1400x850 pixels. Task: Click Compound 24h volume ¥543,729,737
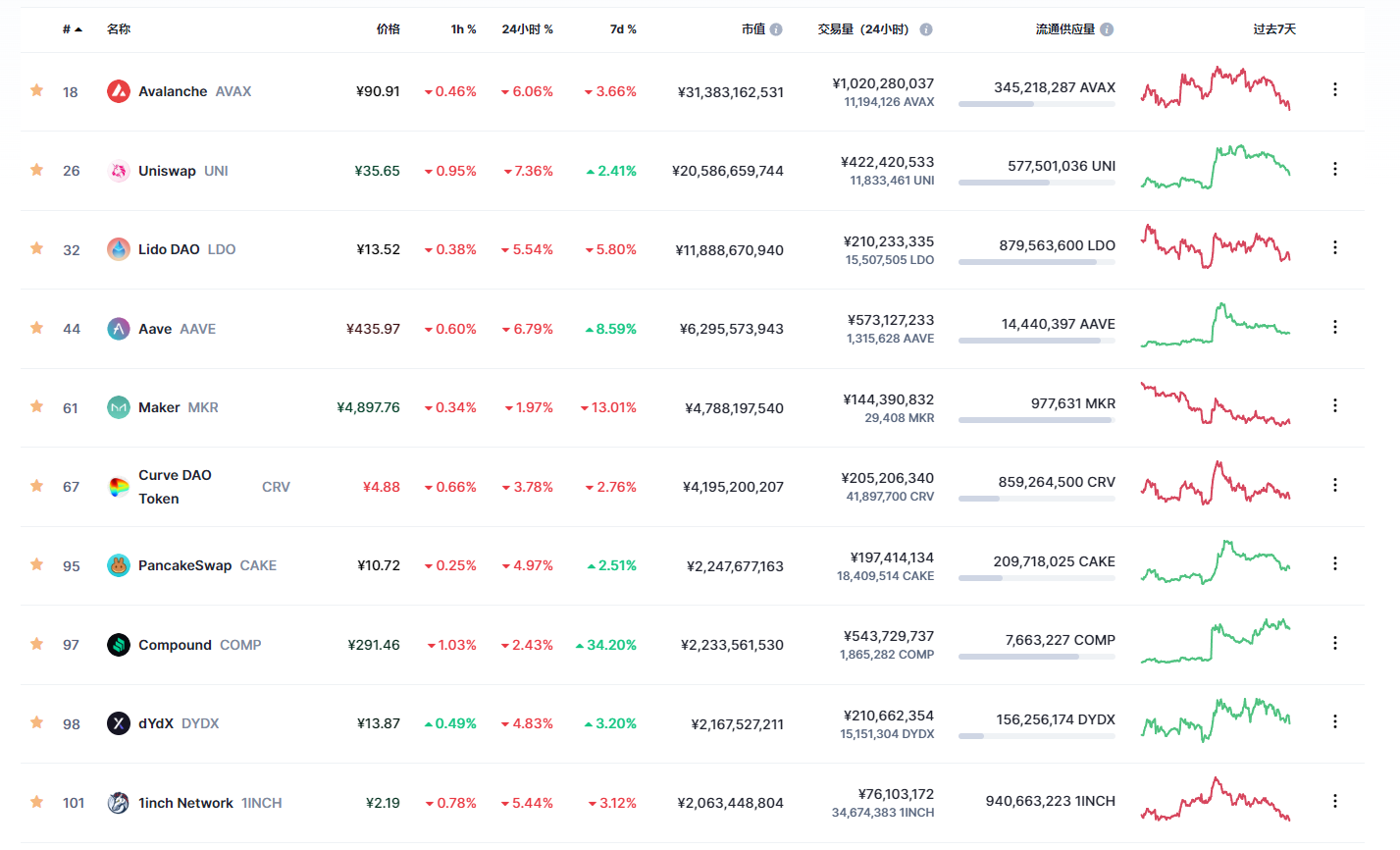click(x=889, y=636)
